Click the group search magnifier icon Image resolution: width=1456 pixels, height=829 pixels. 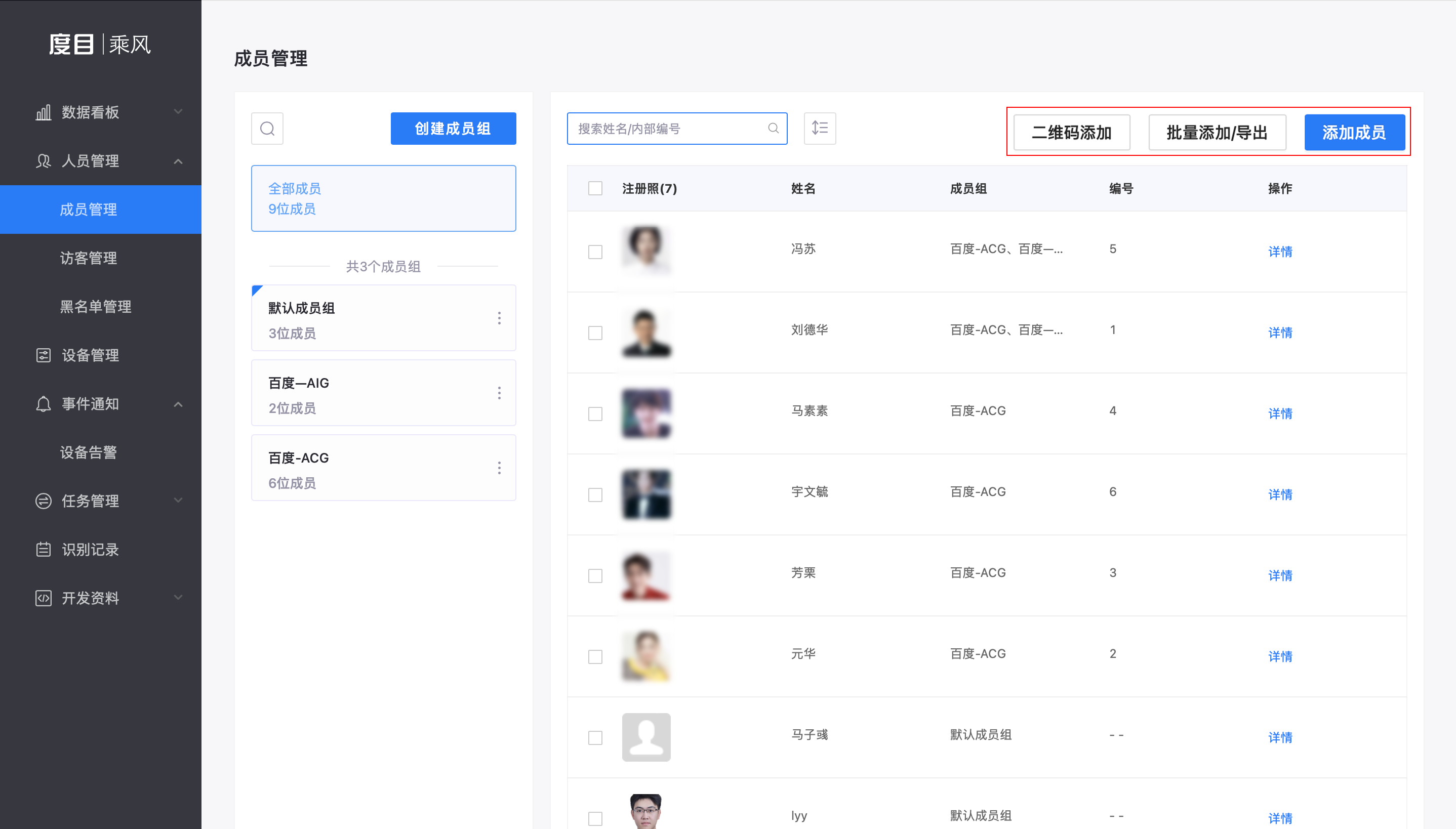[267, 129]
